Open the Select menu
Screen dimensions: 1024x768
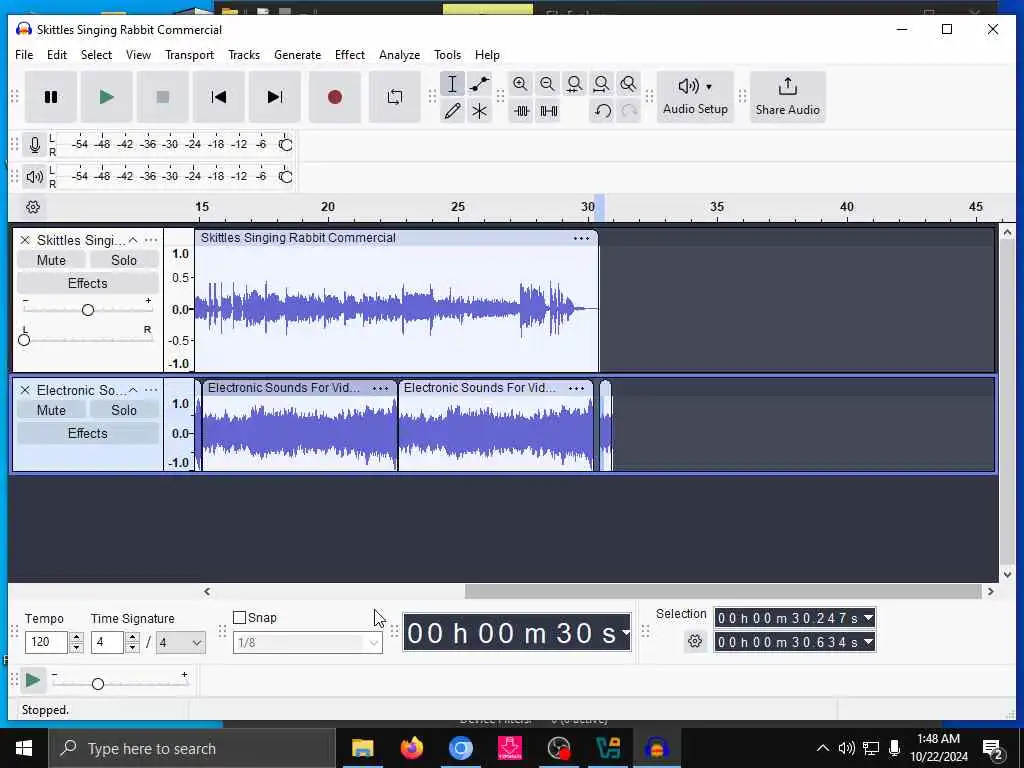pos(96,55)
